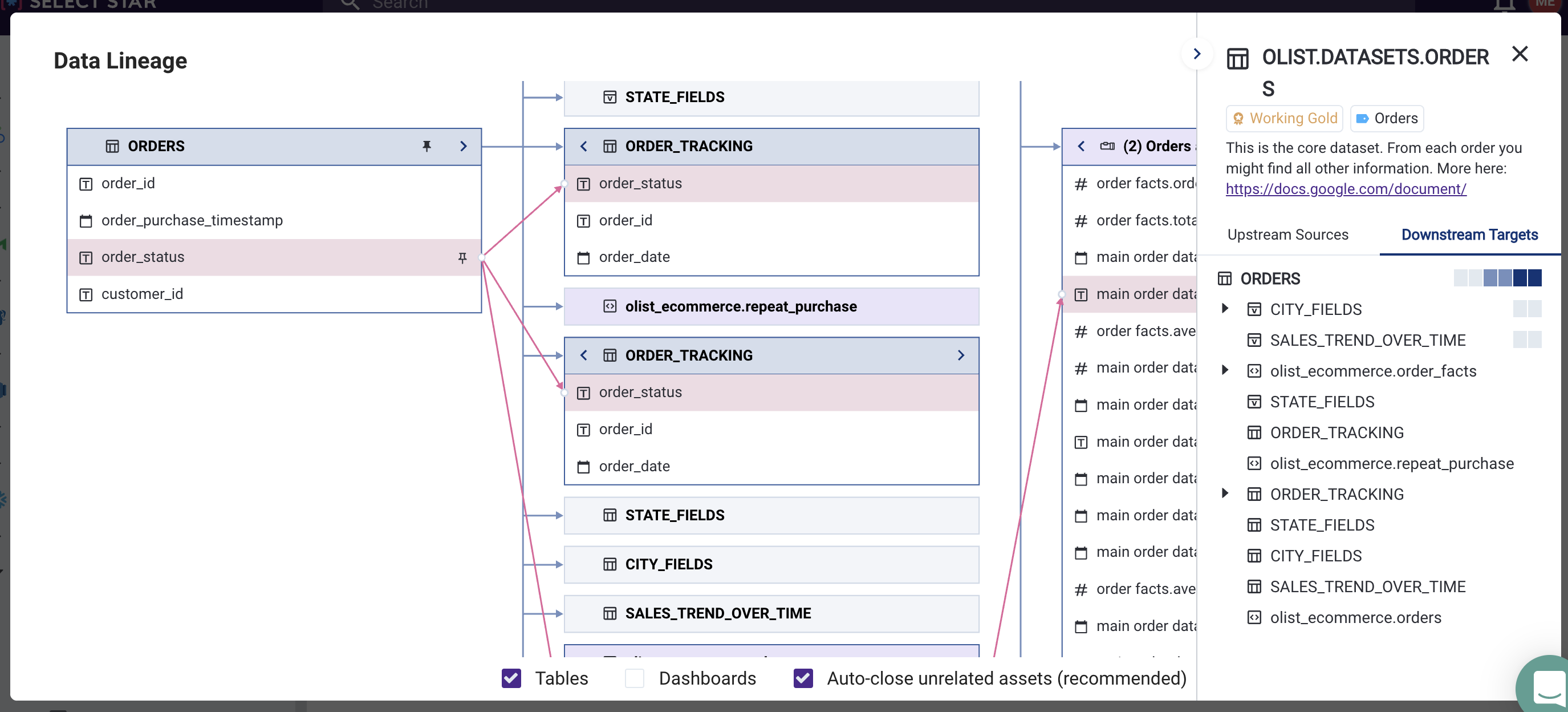Click the ORDERS table icon in node header

coord(112,146)
